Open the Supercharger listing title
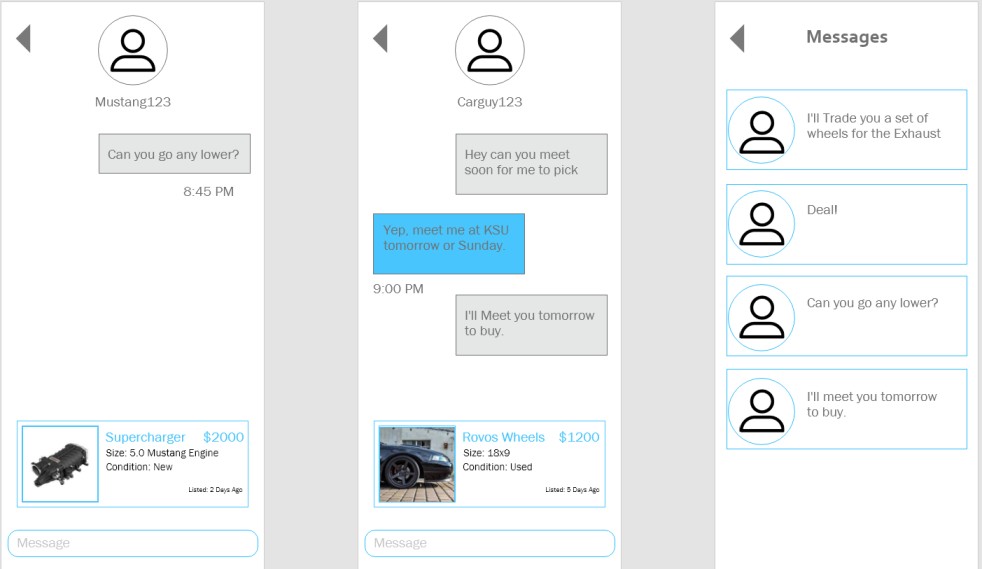The height and width of the screenshot is (569, 982). pyautogui.click(x=145, y=437)
